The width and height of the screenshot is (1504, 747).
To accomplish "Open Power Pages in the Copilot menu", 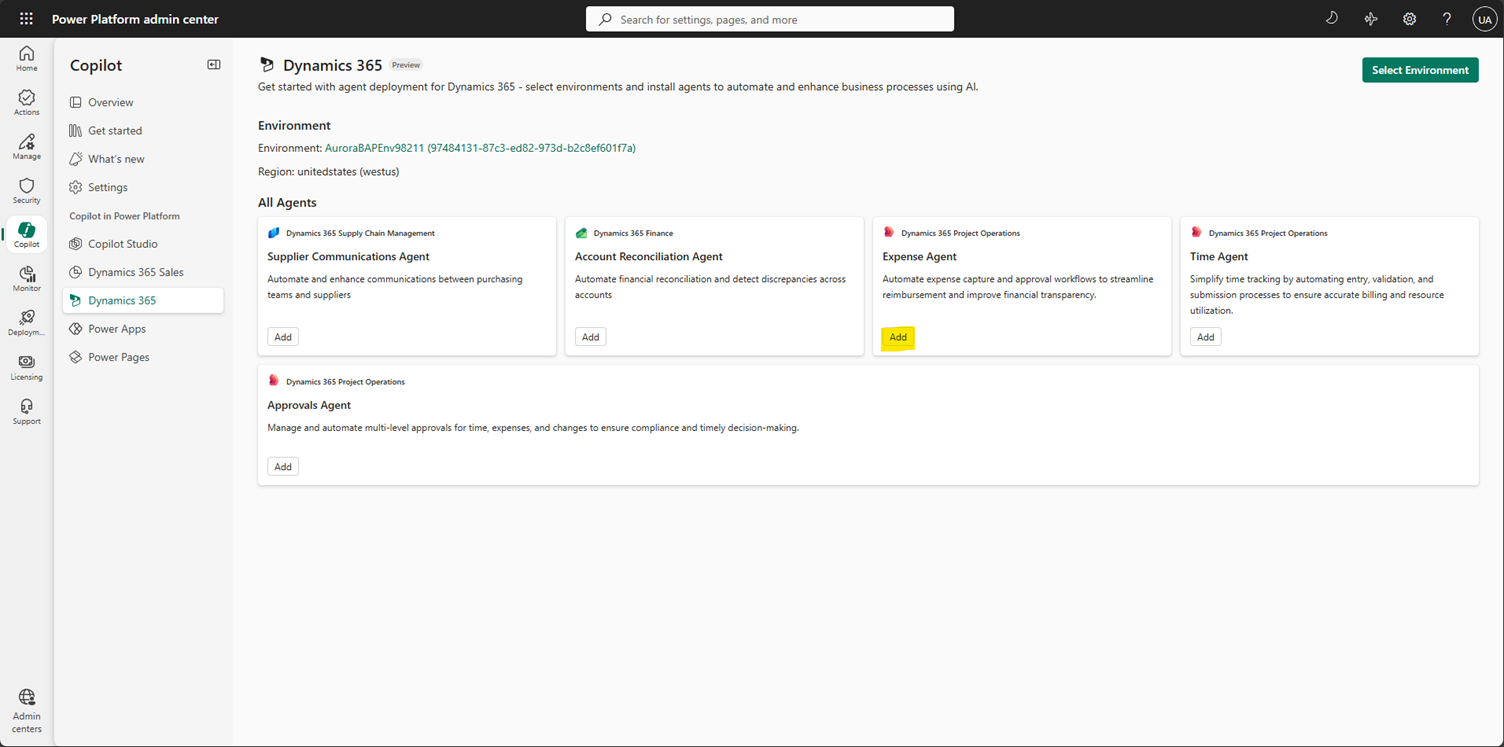I will point(120,356).
